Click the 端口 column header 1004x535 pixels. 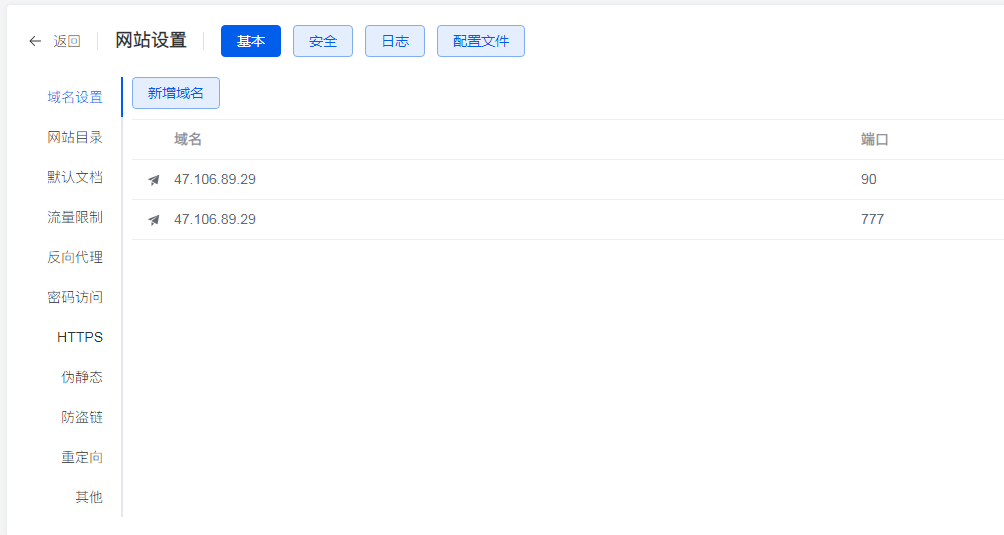click(875, 139)
